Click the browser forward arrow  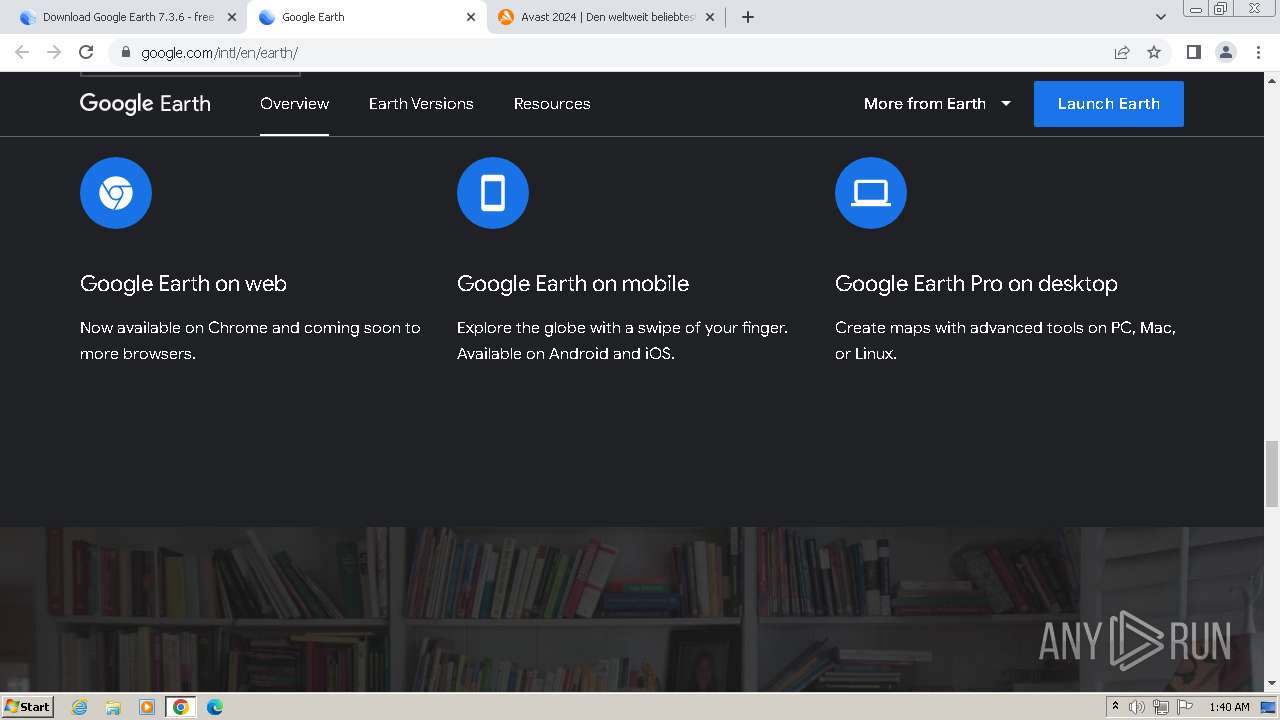[x=54, y=52]
